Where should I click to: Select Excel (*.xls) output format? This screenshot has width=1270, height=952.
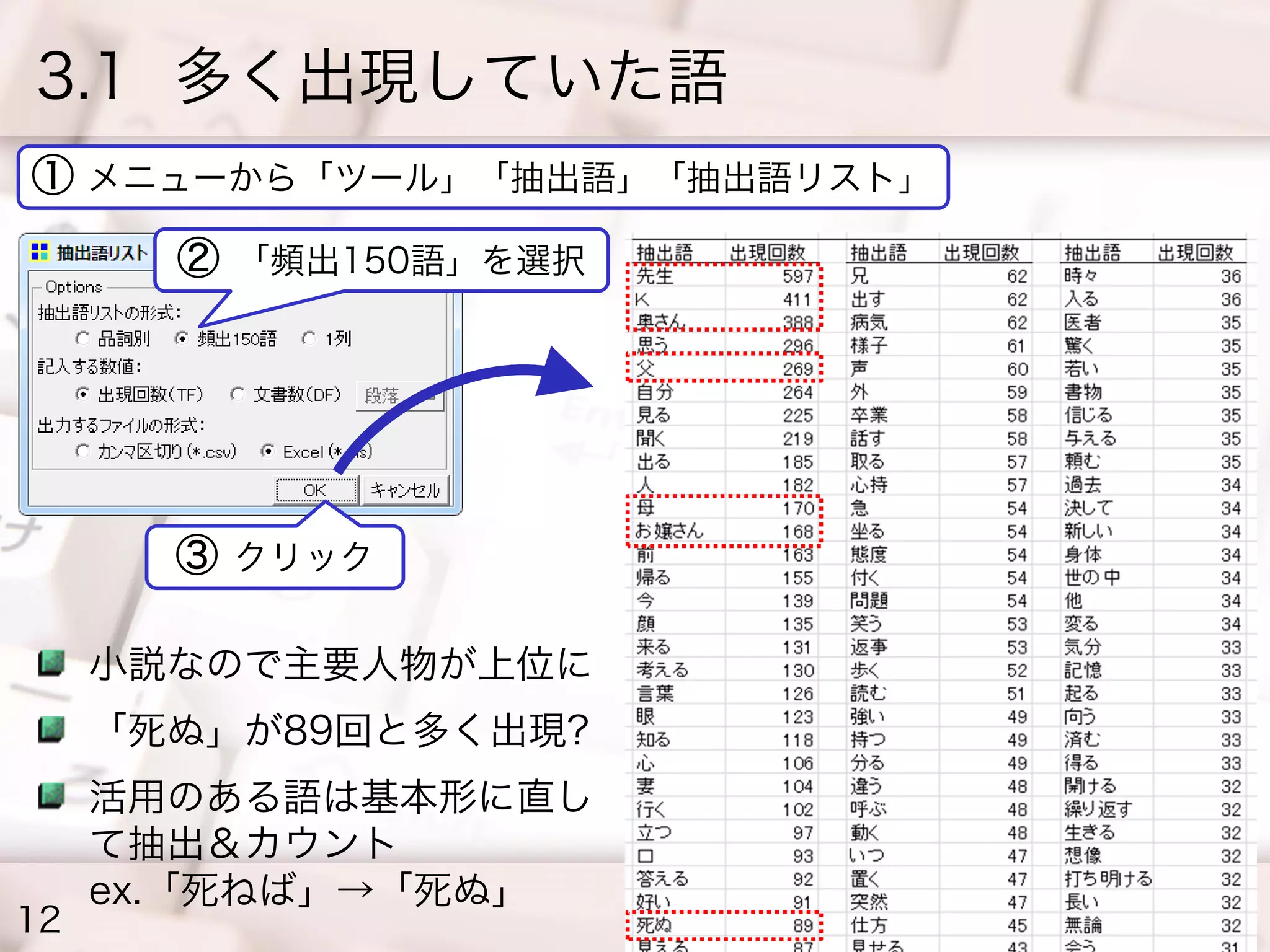(267, 451)
